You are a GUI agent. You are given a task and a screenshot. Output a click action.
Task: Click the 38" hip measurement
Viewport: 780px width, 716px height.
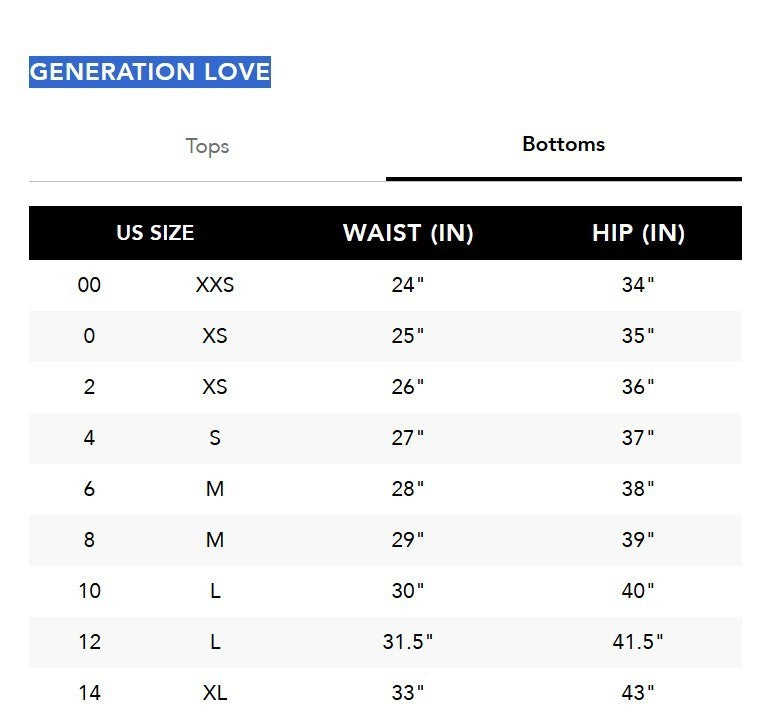point(638,489)
